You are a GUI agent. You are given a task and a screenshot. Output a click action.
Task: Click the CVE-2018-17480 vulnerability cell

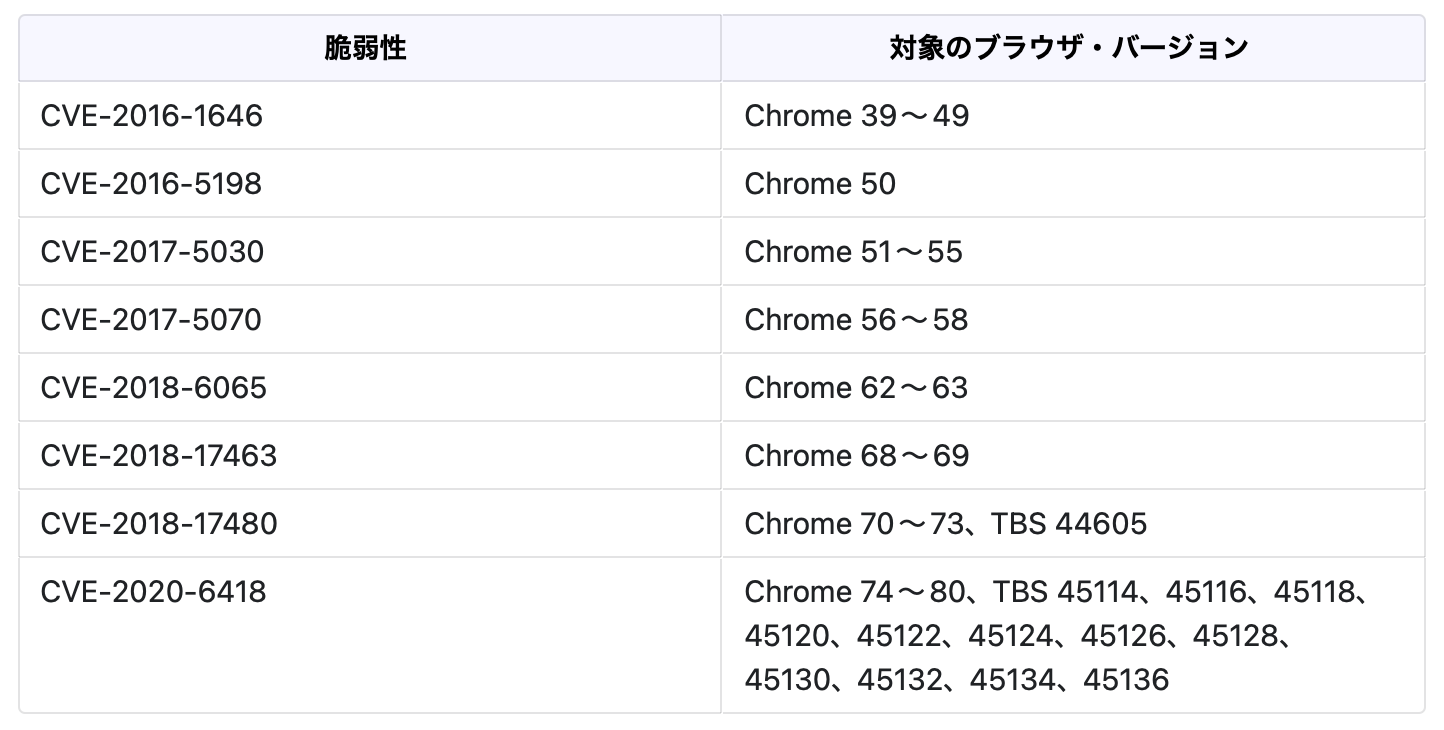[x=159, y=524]
